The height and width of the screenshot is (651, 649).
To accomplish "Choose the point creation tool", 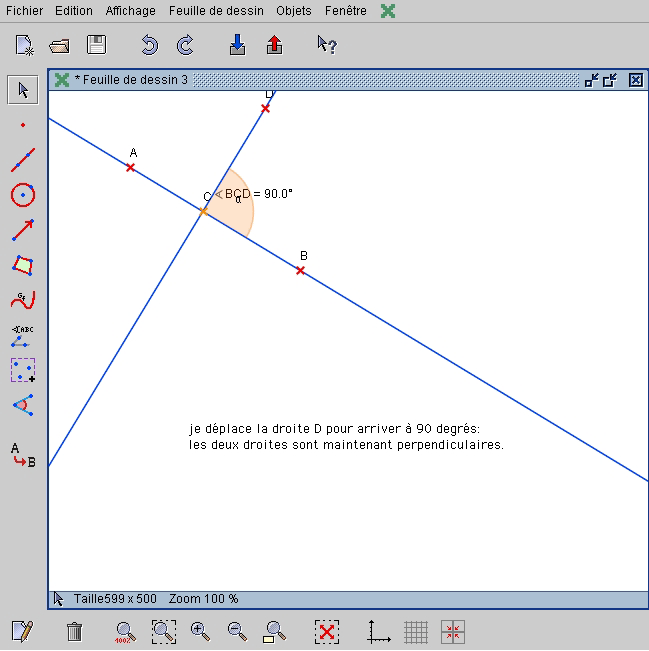I will point(23,125).
